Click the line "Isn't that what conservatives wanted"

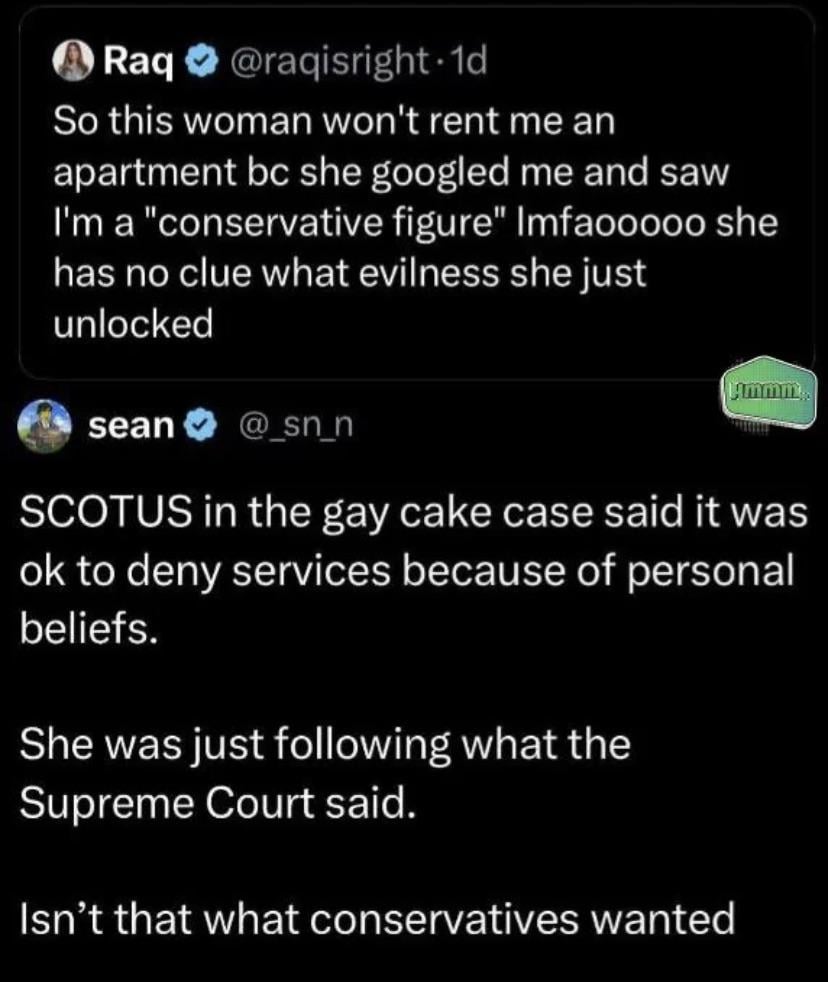tap(377, 919)
